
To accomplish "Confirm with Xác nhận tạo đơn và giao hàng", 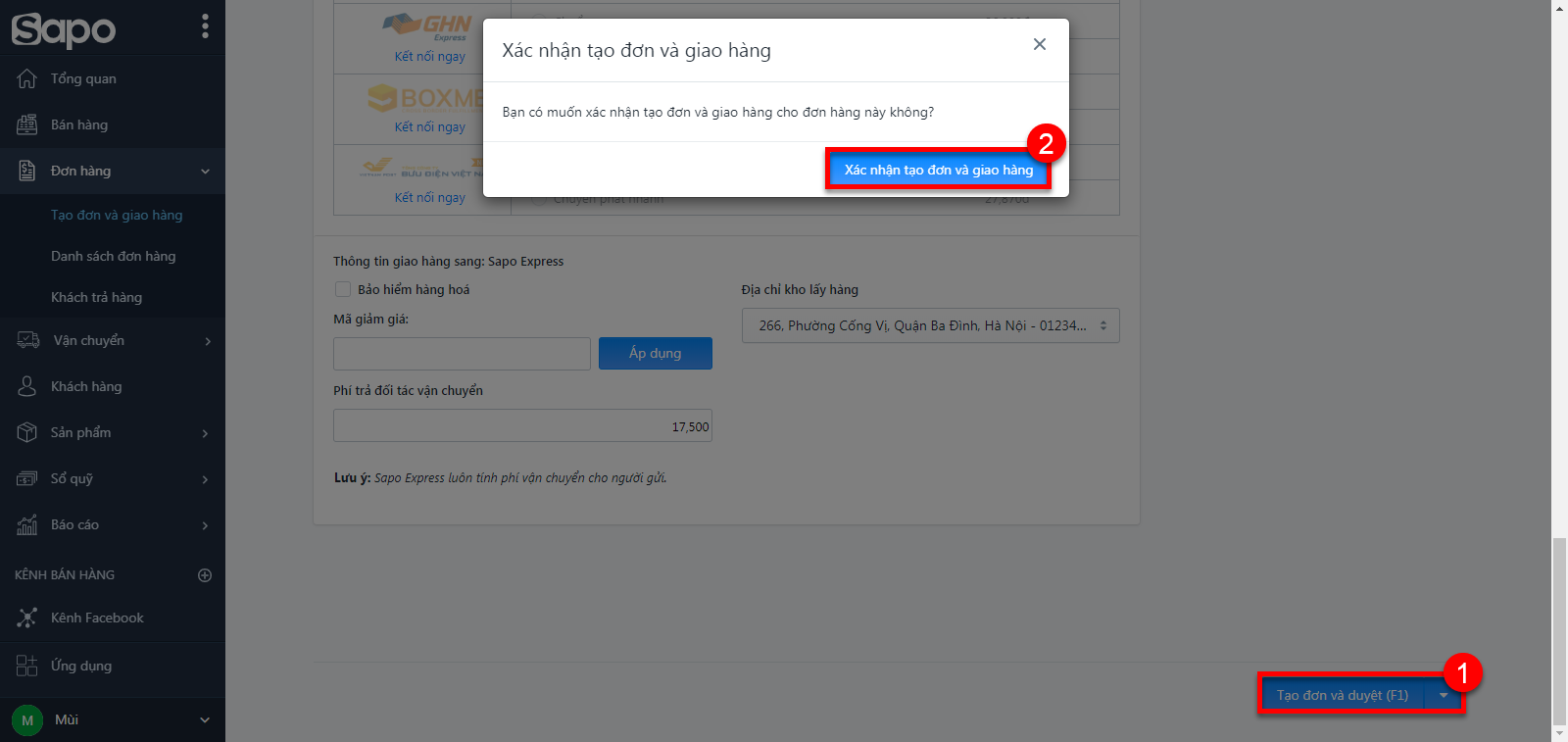I will coord(939,170).
